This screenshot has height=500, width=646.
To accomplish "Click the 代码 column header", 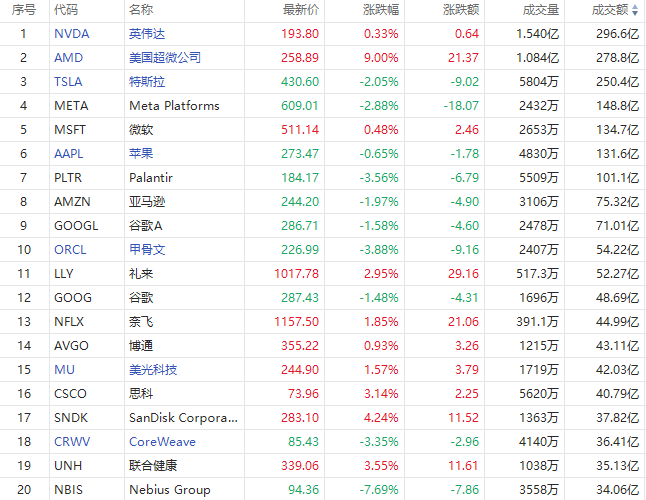I will (66, 10).
